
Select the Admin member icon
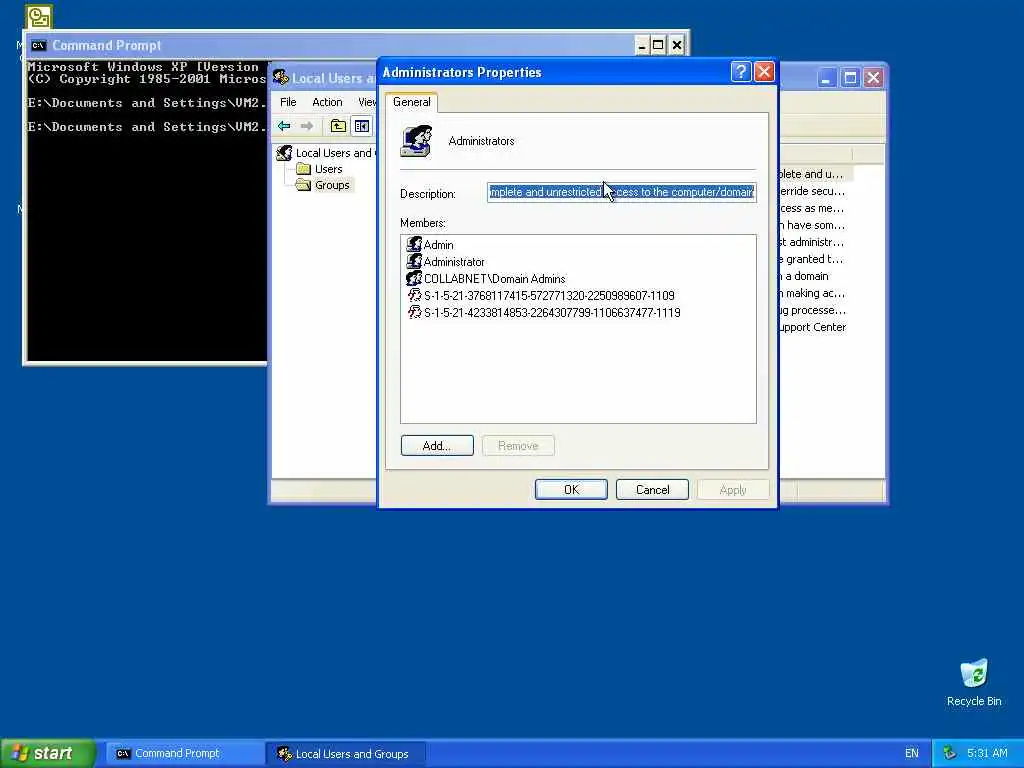(414, 244)
